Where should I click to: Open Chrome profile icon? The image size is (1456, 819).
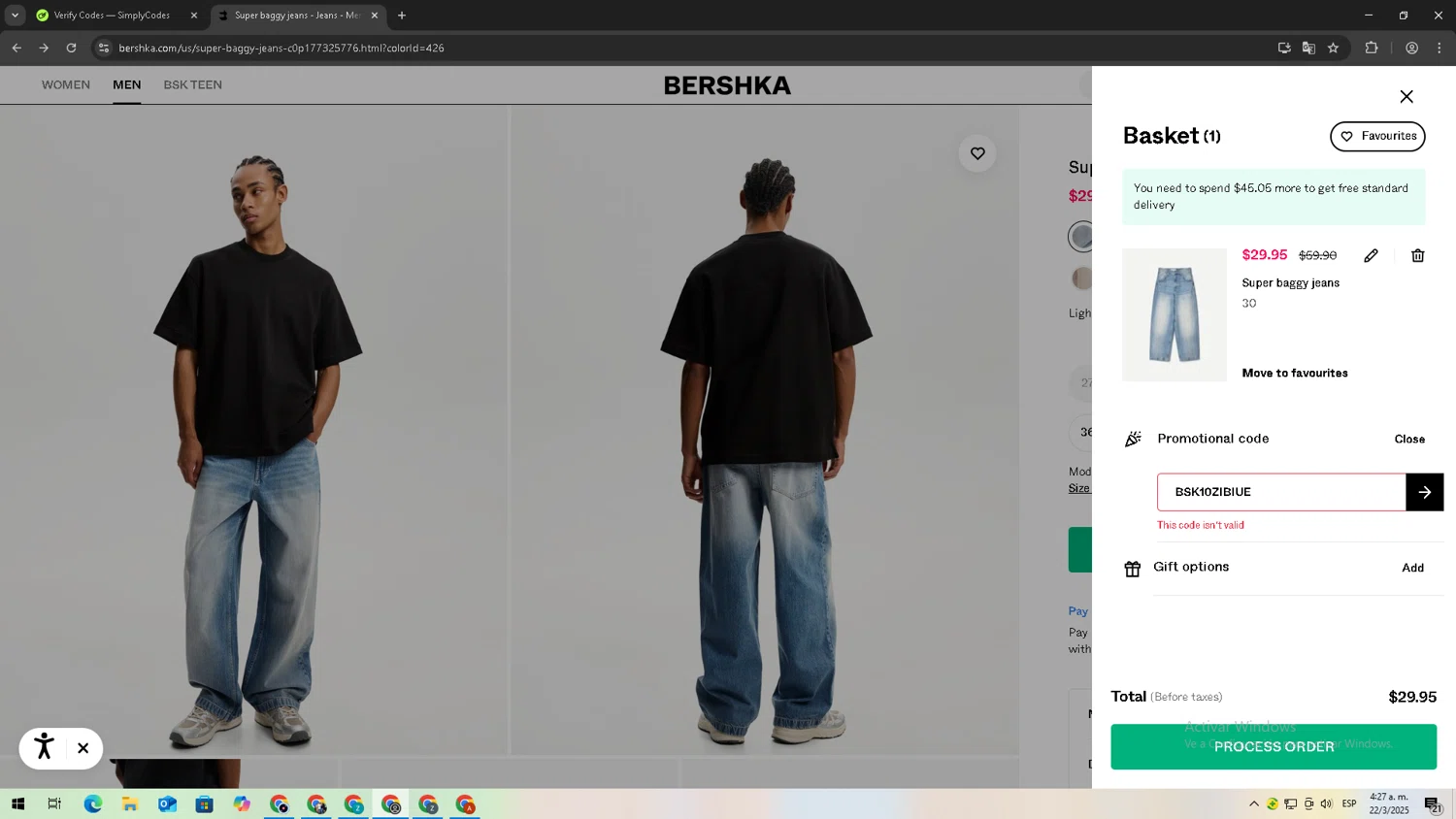[1411, 48]
